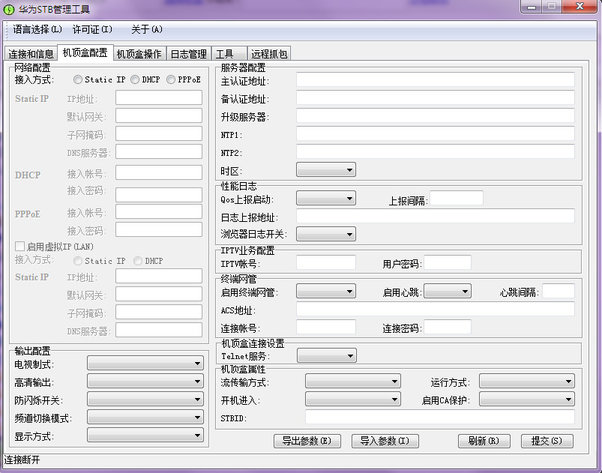
Task: Open the 浏览器日志开关 dropdown
Action: point(326,234)
